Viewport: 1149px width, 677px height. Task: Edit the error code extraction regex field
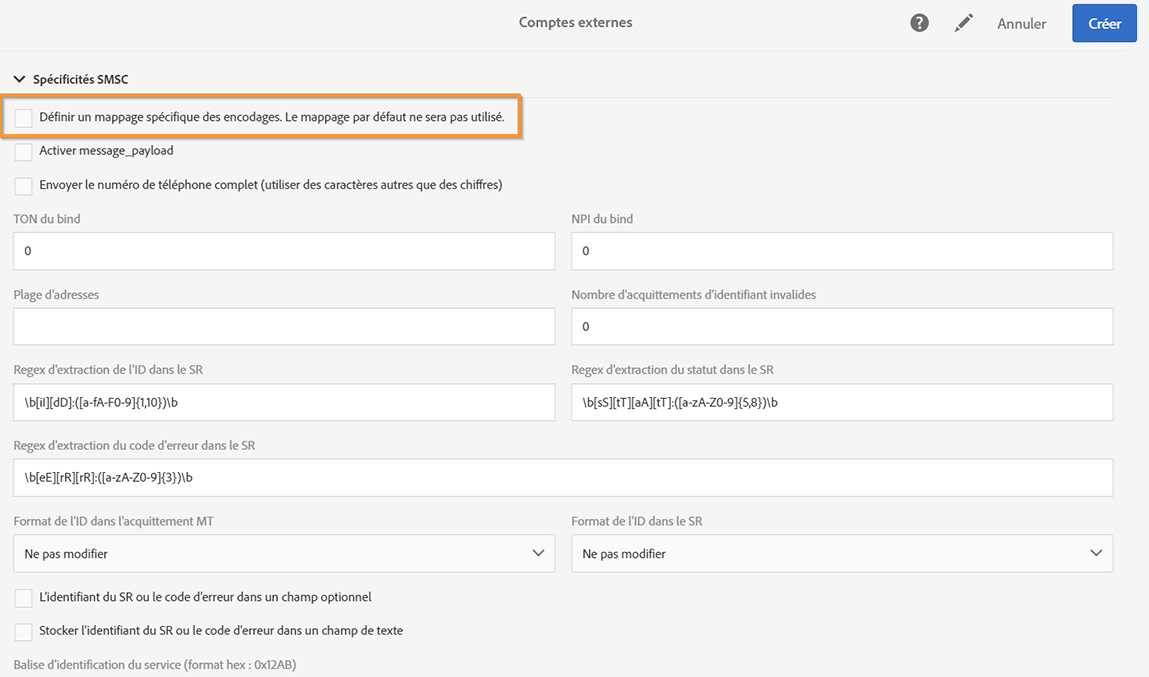(563, 478)
